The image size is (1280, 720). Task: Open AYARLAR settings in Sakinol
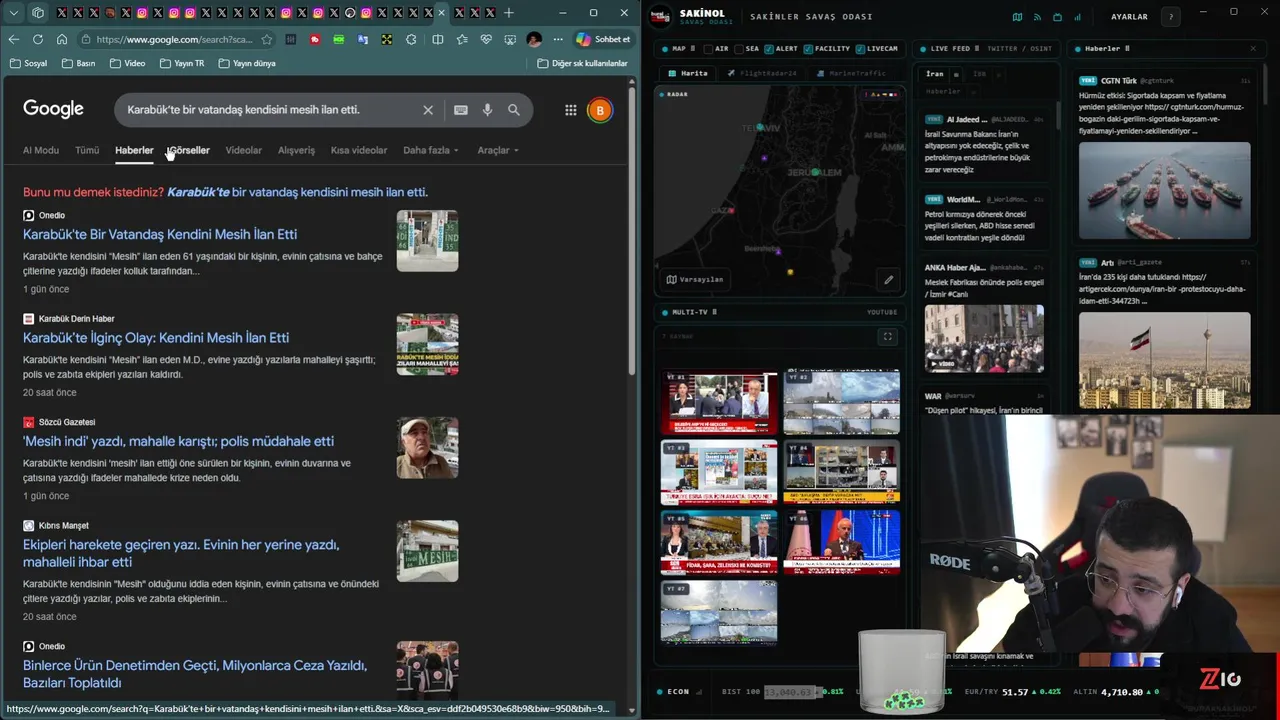(x=1129, y=17)
